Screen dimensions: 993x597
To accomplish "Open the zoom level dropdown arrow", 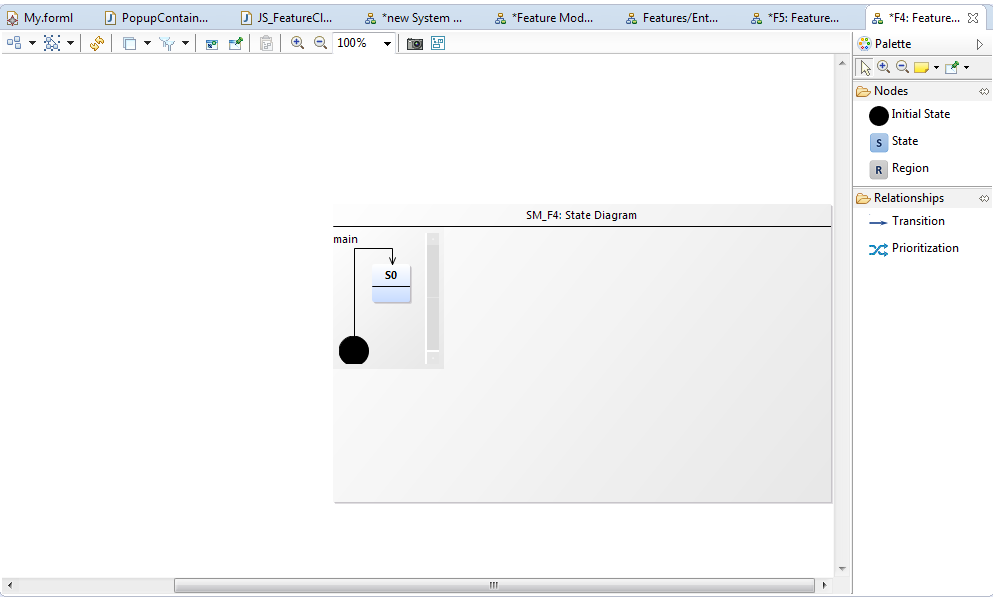I will tap(388, 44).
